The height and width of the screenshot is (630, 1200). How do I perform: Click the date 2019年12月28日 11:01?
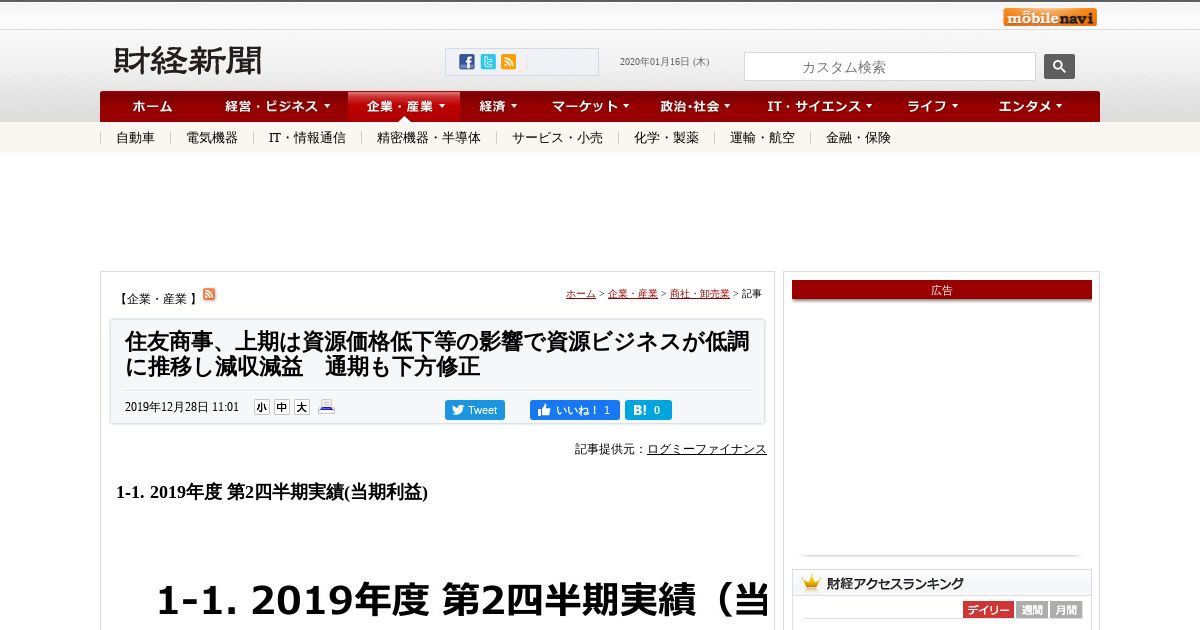coord(182,407)
